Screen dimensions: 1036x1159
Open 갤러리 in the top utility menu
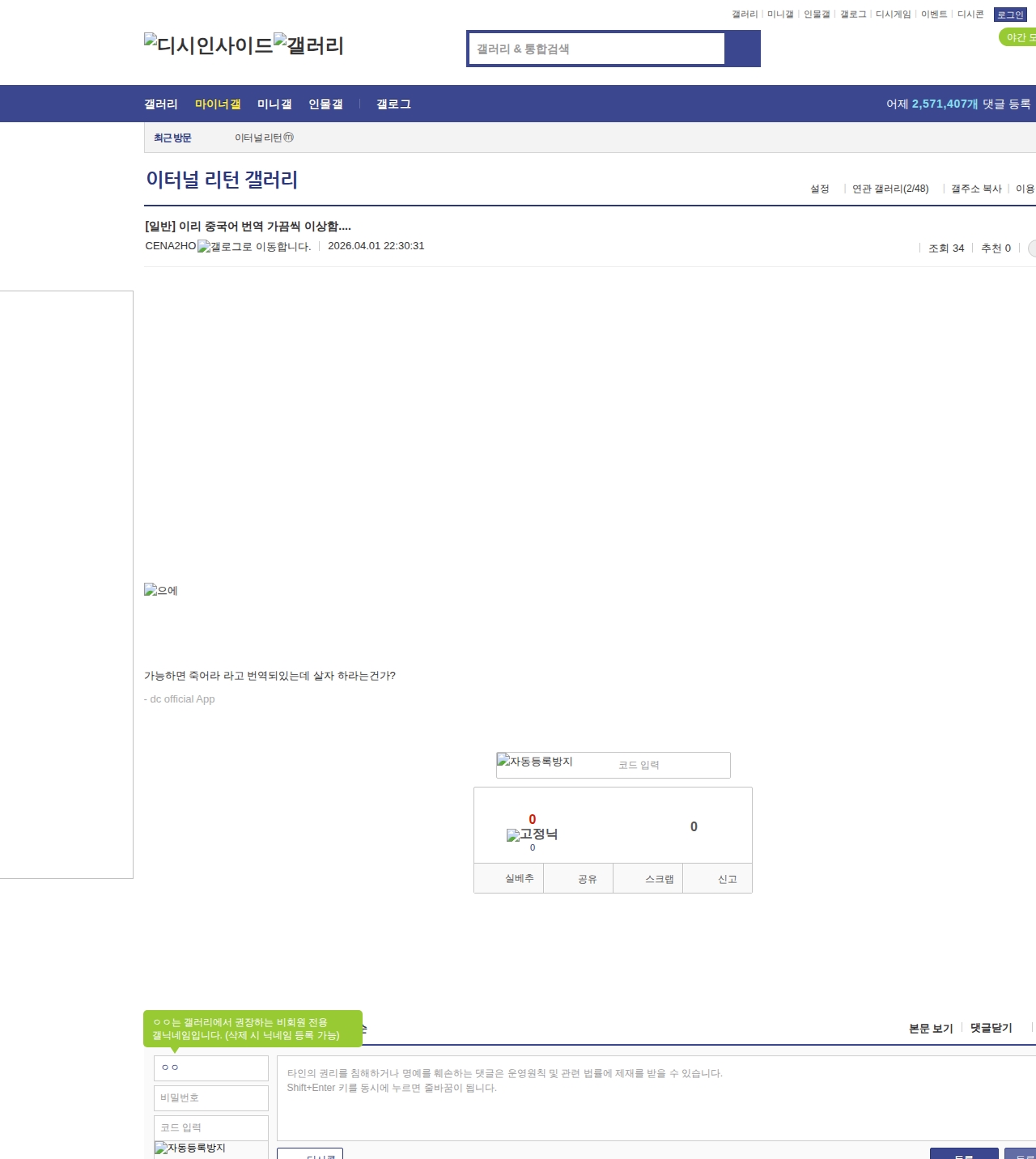745,15
